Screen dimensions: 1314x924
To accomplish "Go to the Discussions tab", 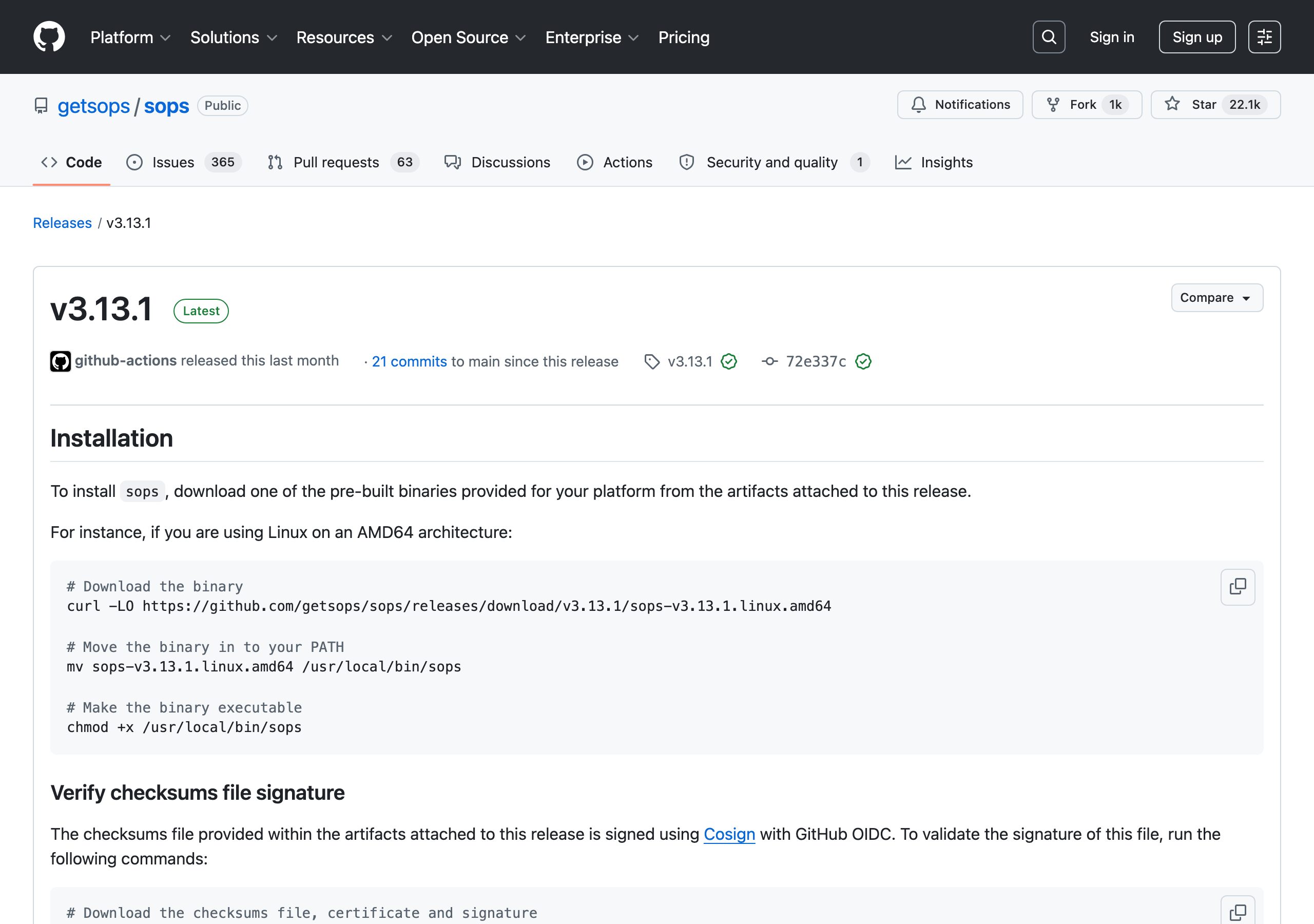I will point(497,163).
